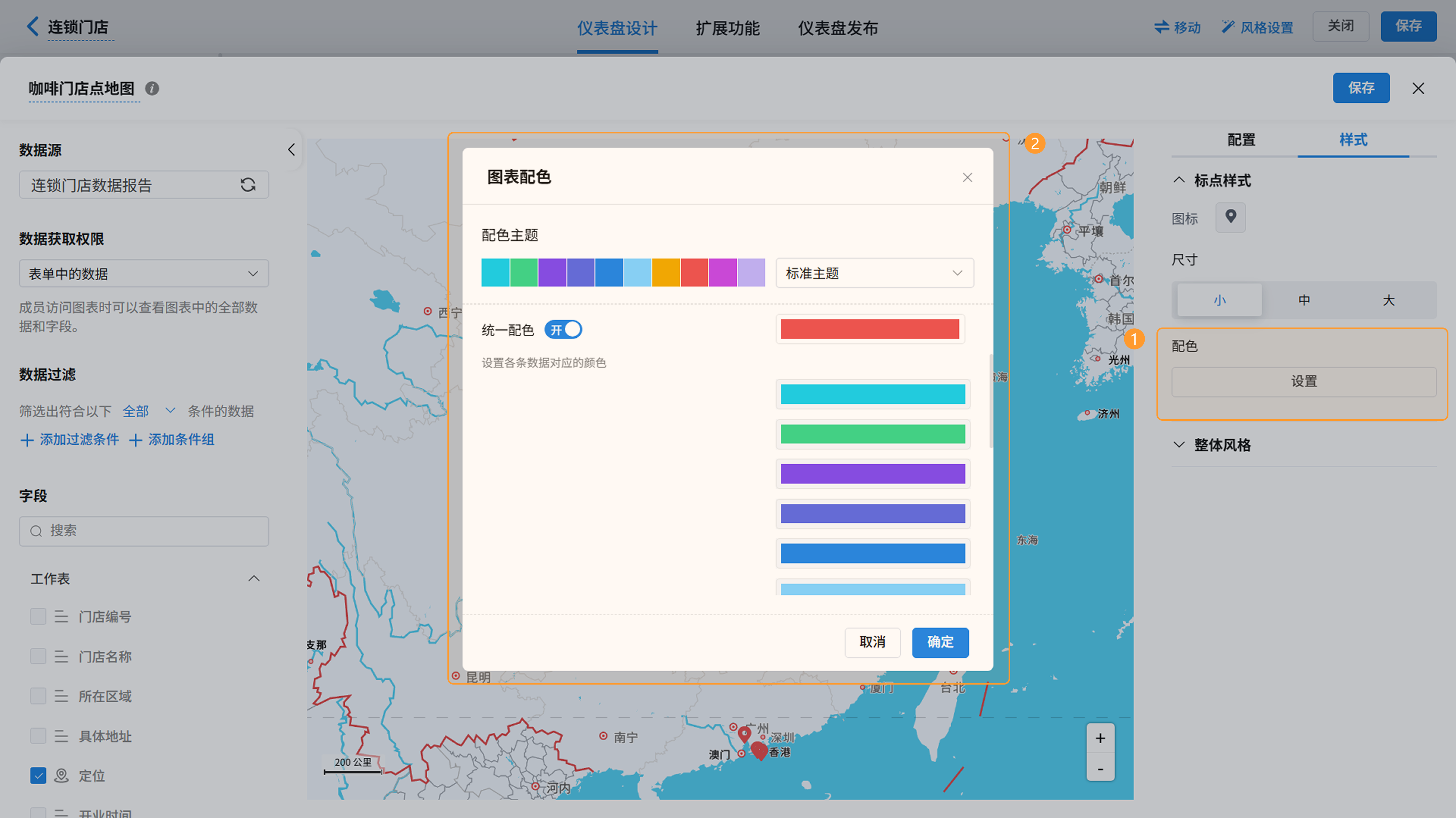This screenshot has width=1456, height=818.
Task: Click the 移动 swap icon
Action: [1161, 27]
